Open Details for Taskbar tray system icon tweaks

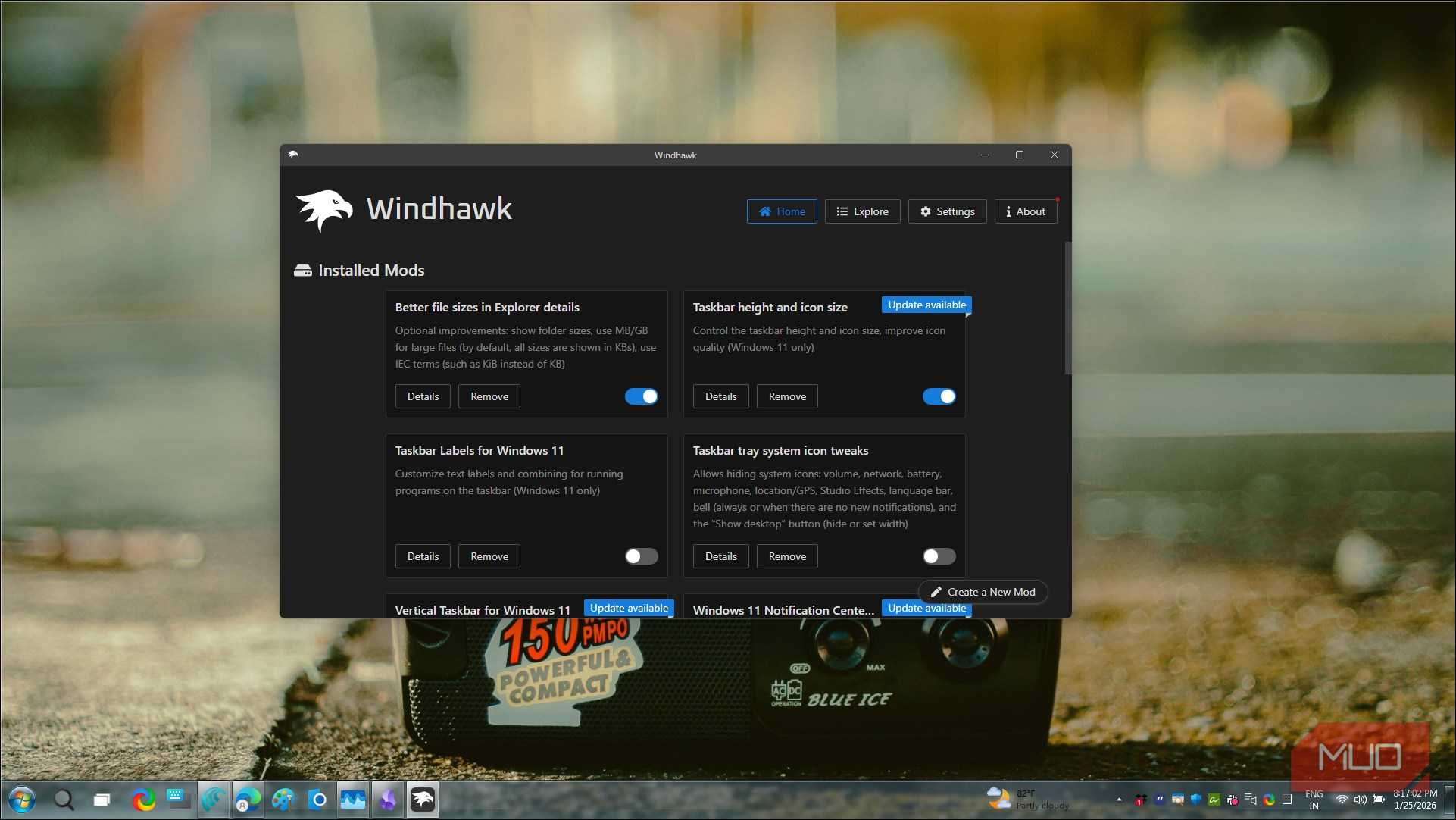click(x=720, y=556)
